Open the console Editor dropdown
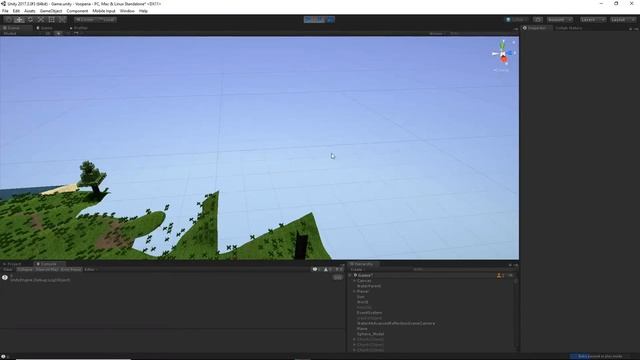This screenshot has width=640, height=360. coord(91,269)
